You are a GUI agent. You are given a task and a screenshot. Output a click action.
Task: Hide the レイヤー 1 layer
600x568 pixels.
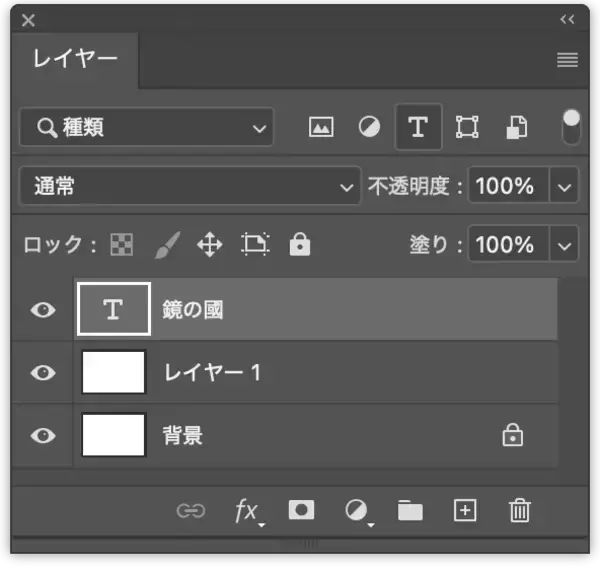(x=43, y=372)
